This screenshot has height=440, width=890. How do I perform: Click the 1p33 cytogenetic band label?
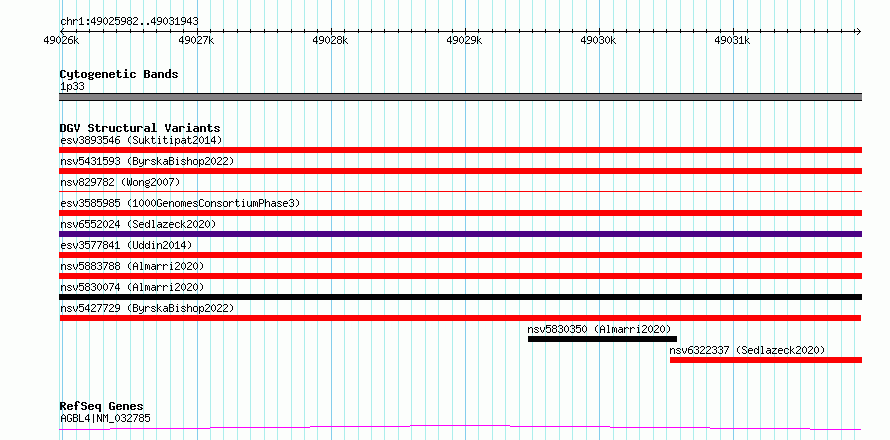[72, 87]
